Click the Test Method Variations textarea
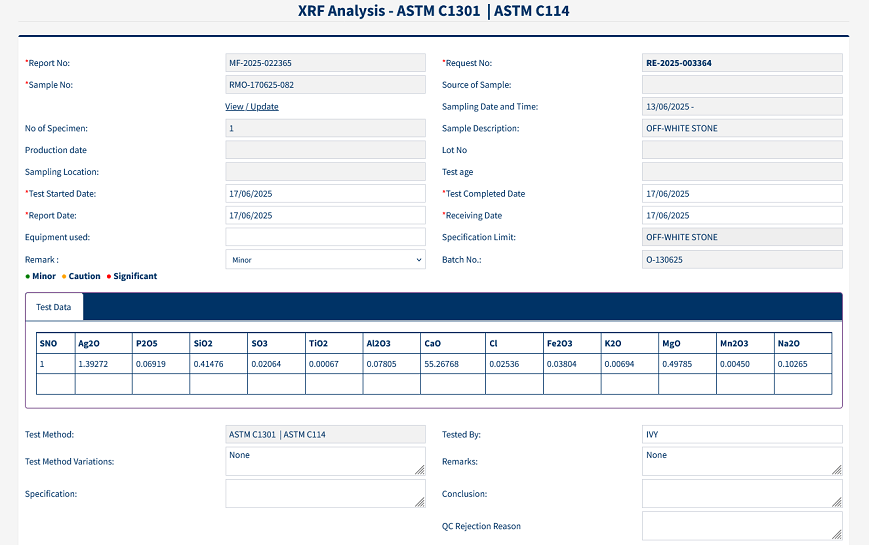 click(x=325, y=461)
